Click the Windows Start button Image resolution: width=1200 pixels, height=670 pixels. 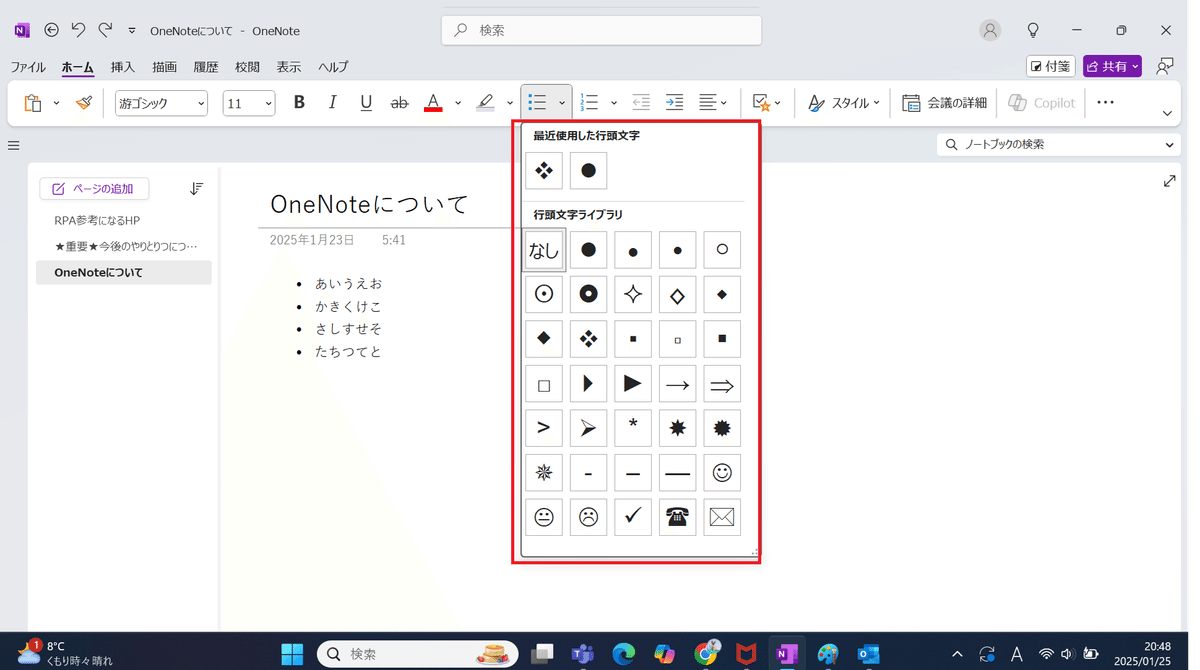pyautogui.click(x=292, y=654)
